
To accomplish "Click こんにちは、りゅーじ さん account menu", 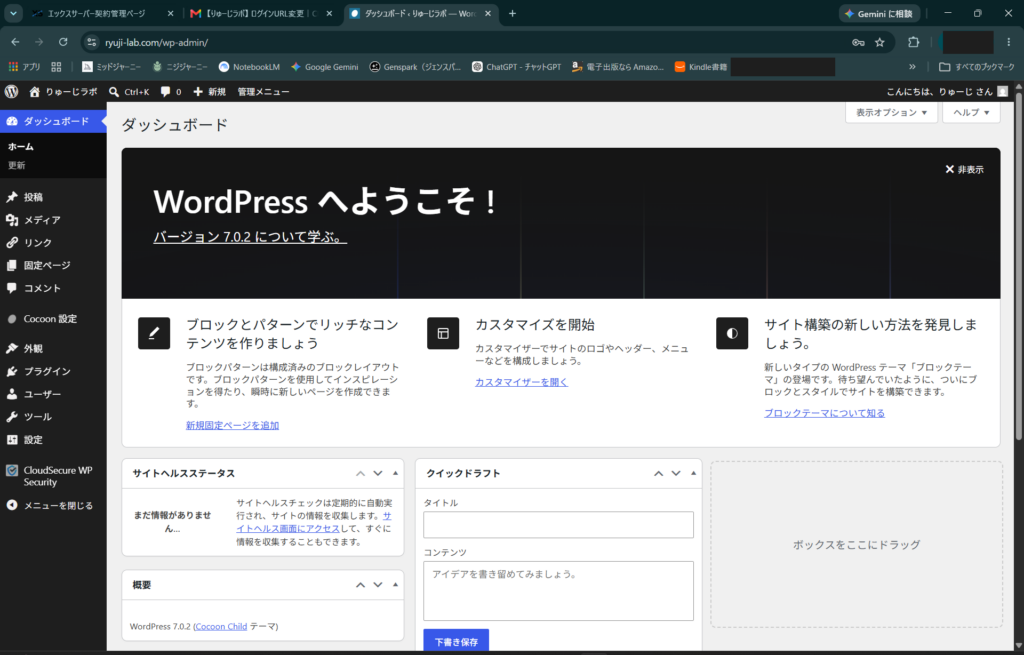I will 947,91.
